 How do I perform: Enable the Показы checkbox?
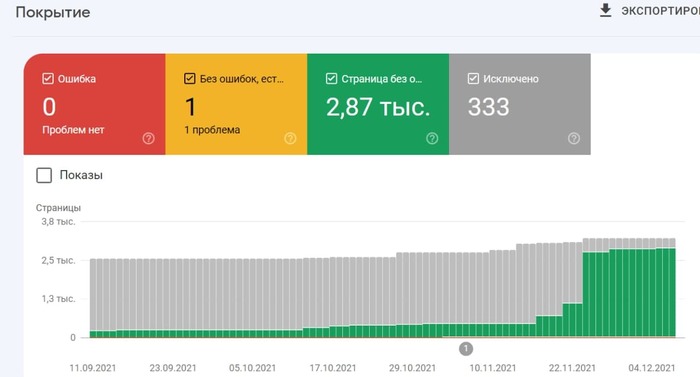coord(44,175)
